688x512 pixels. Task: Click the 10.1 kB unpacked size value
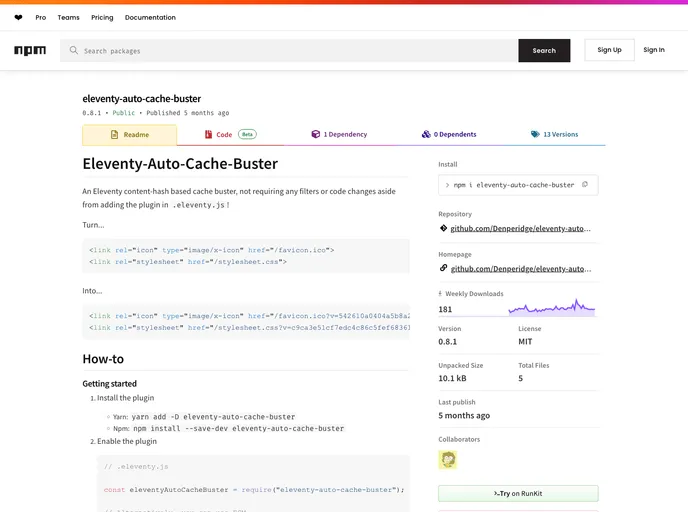452,378
